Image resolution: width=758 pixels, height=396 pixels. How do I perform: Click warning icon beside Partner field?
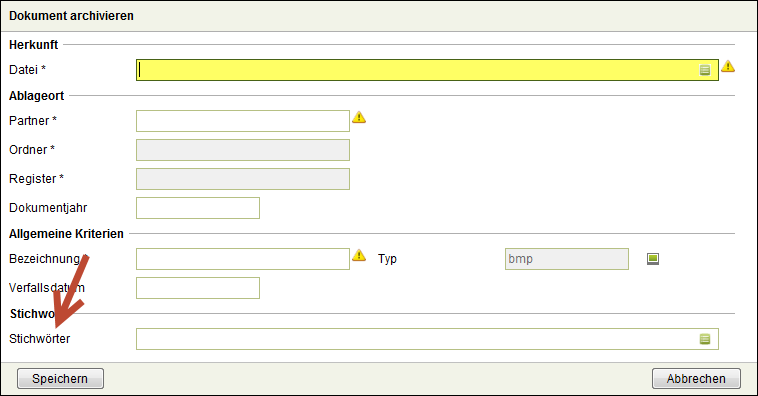tap(359, 117)
